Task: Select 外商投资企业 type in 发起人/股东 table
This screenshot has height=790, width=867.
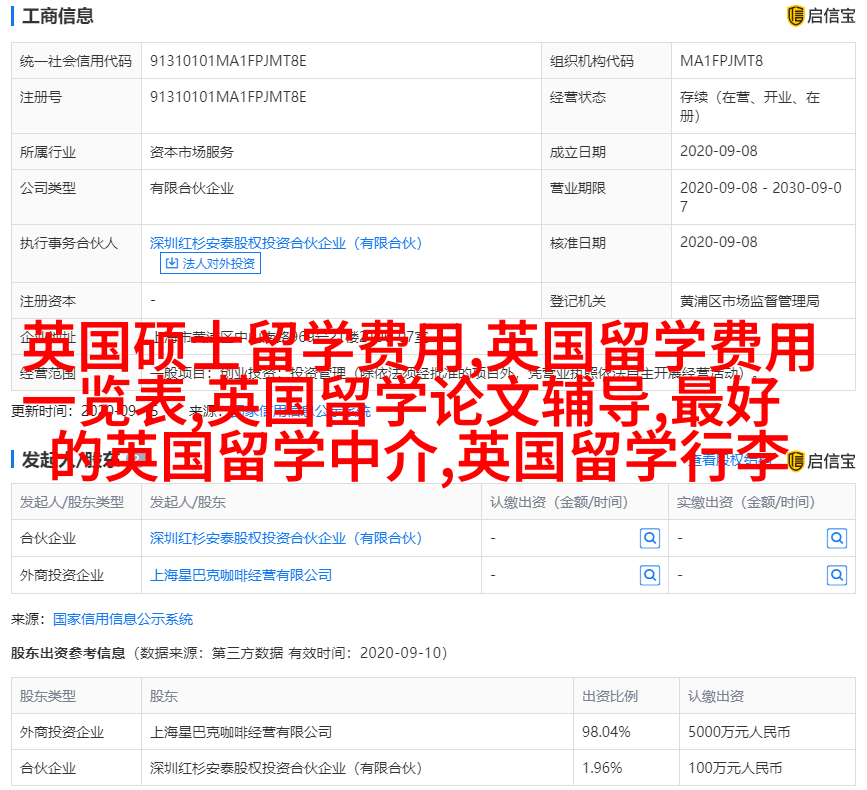Action: [x=62, y=575]
